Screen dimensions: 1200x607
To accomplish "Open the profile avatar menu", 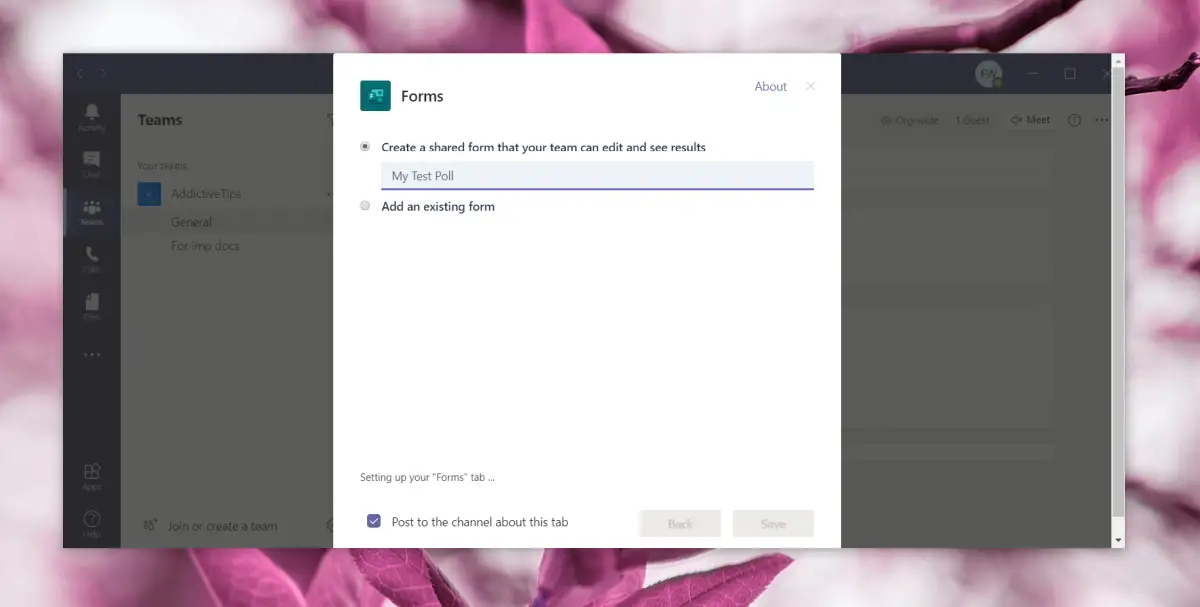I will 988,74.
